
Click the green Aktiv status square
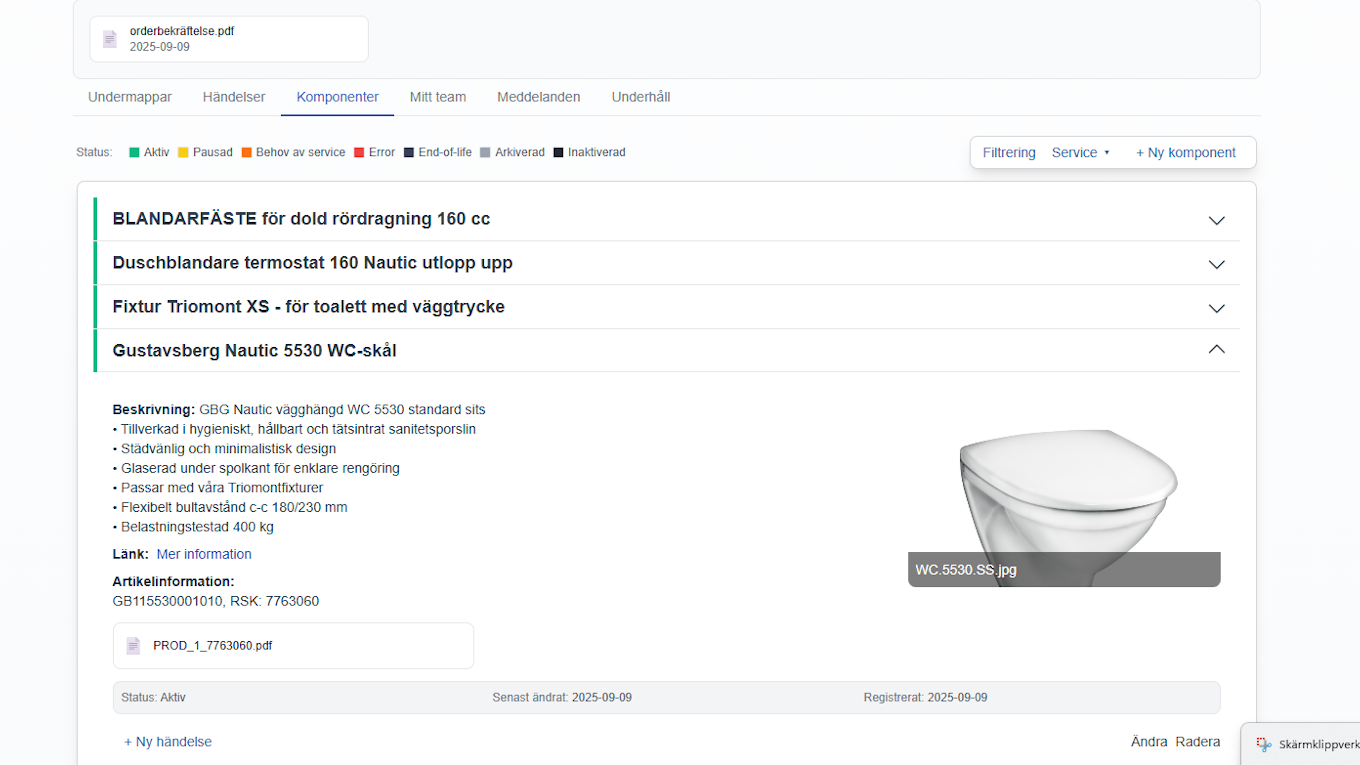[134, 153]
